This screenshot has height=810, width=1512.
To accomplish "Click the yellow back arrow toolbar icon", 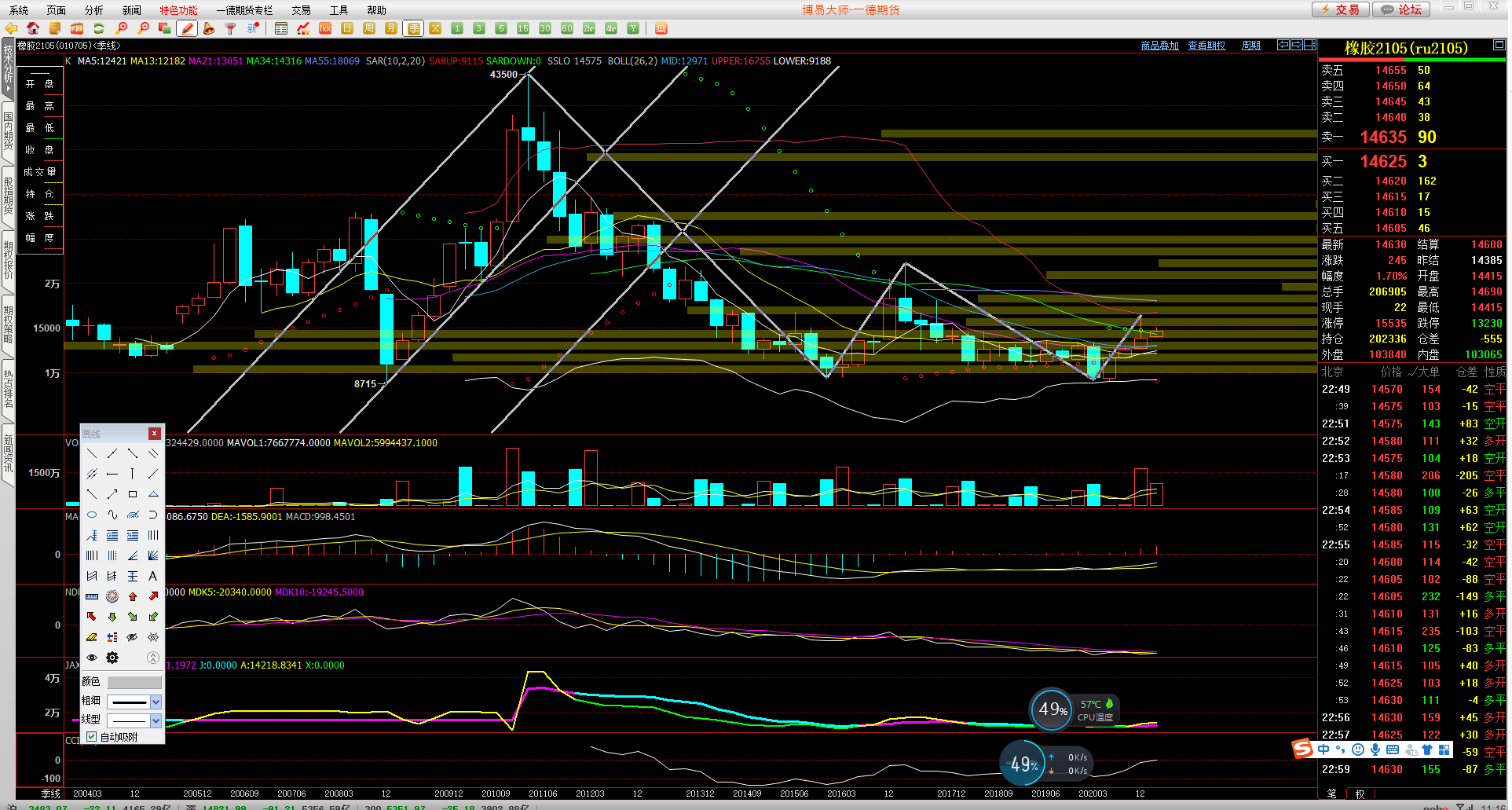I will pos(11,28).
